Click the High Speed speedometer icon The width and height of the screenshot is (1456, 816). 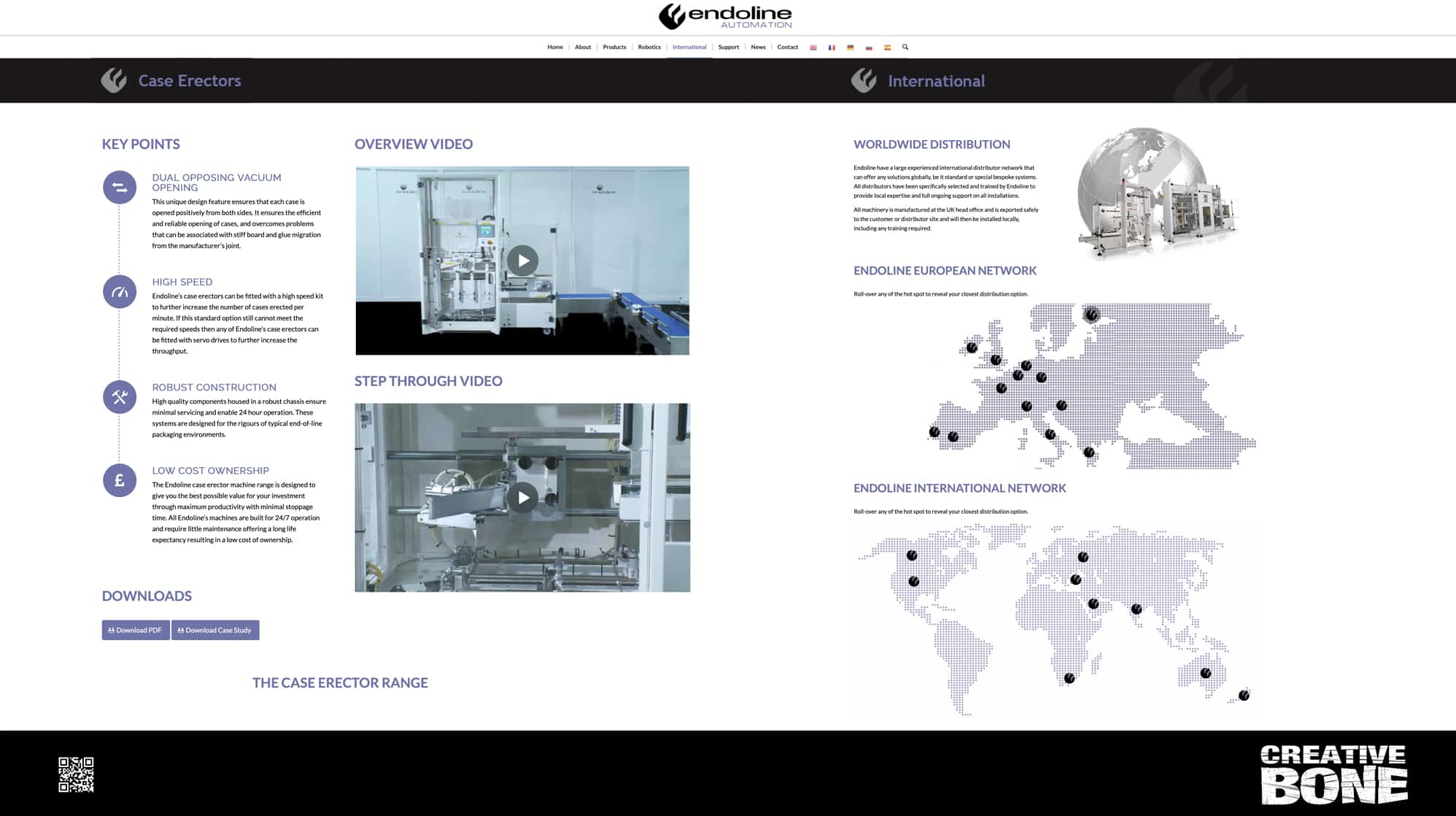tap(120, 292)
